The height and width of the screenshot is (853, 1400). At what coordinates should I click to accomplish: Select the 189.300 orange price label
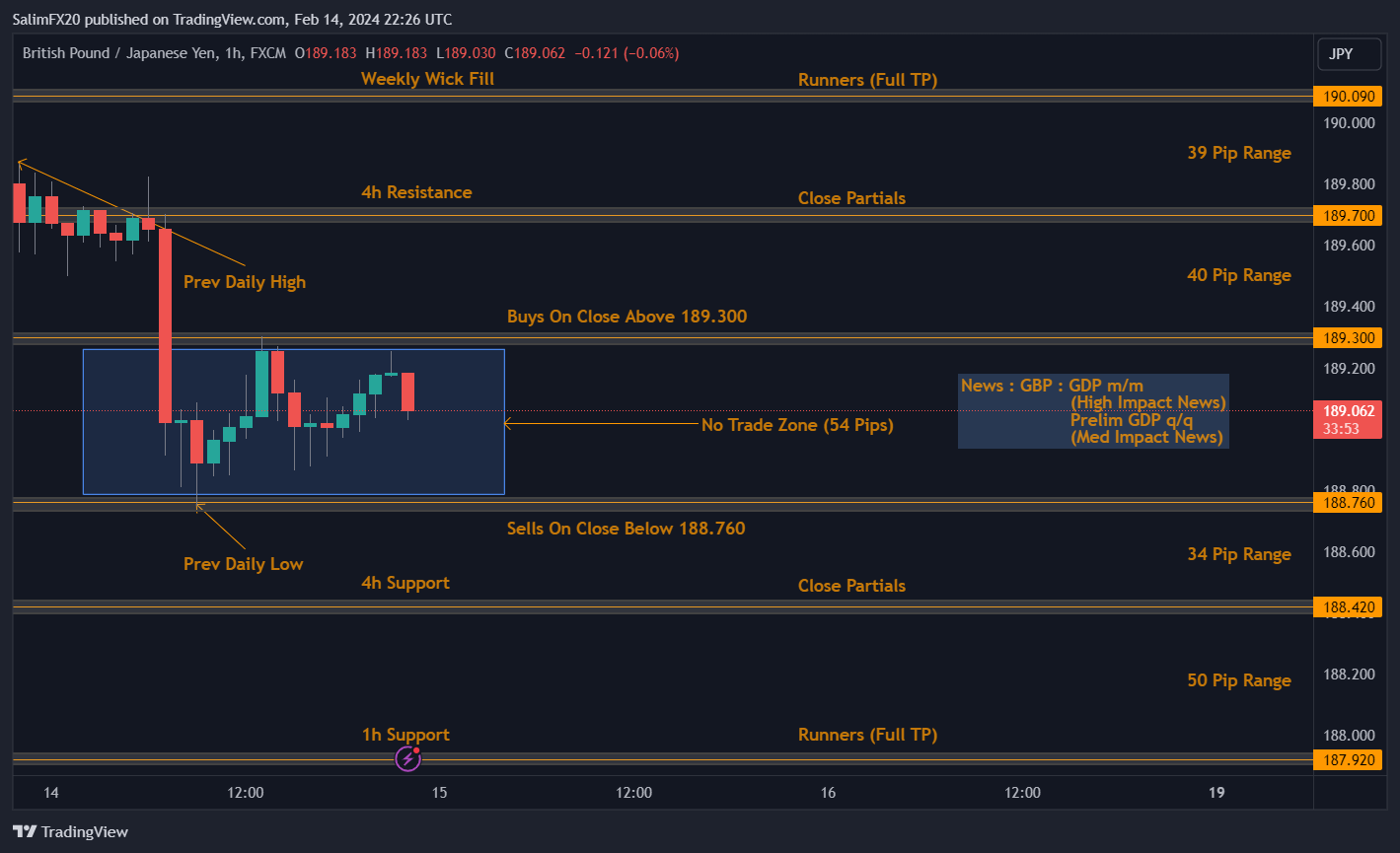1348,338
